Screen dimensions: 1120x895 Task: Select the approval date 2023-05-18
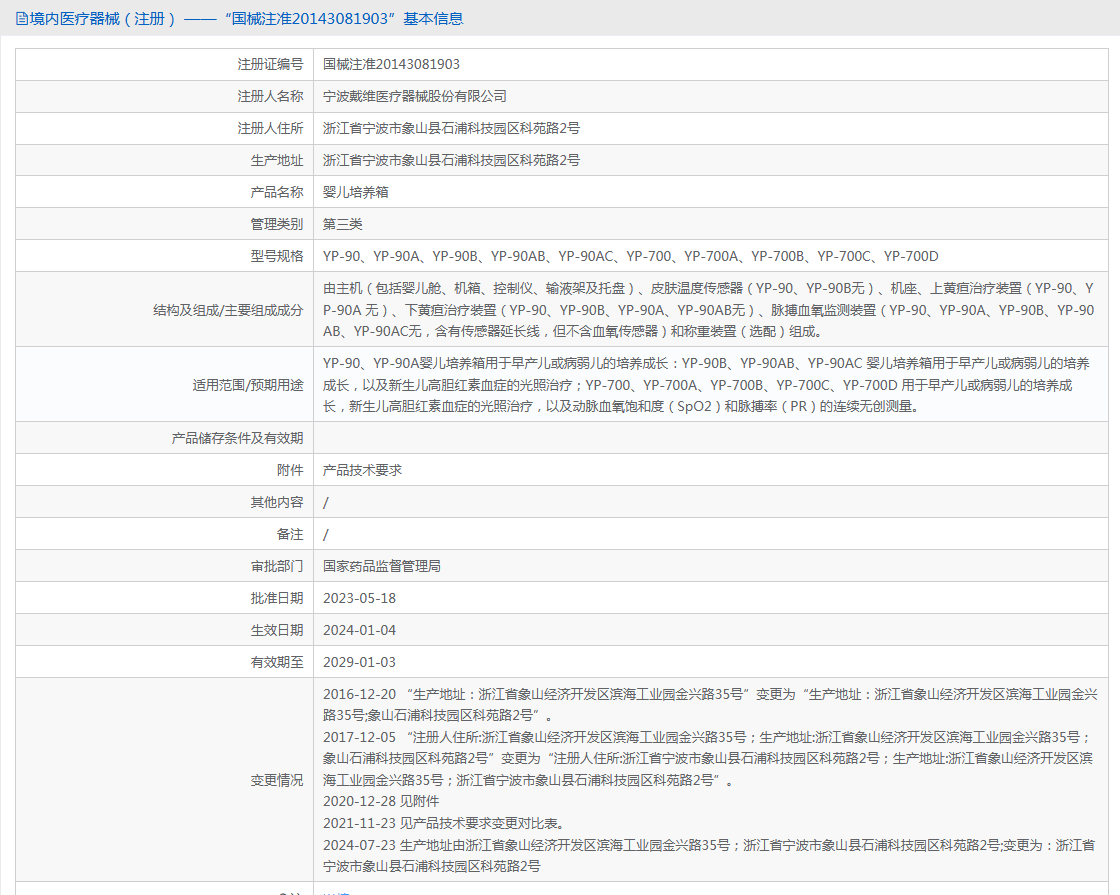(x=359, y=599)
